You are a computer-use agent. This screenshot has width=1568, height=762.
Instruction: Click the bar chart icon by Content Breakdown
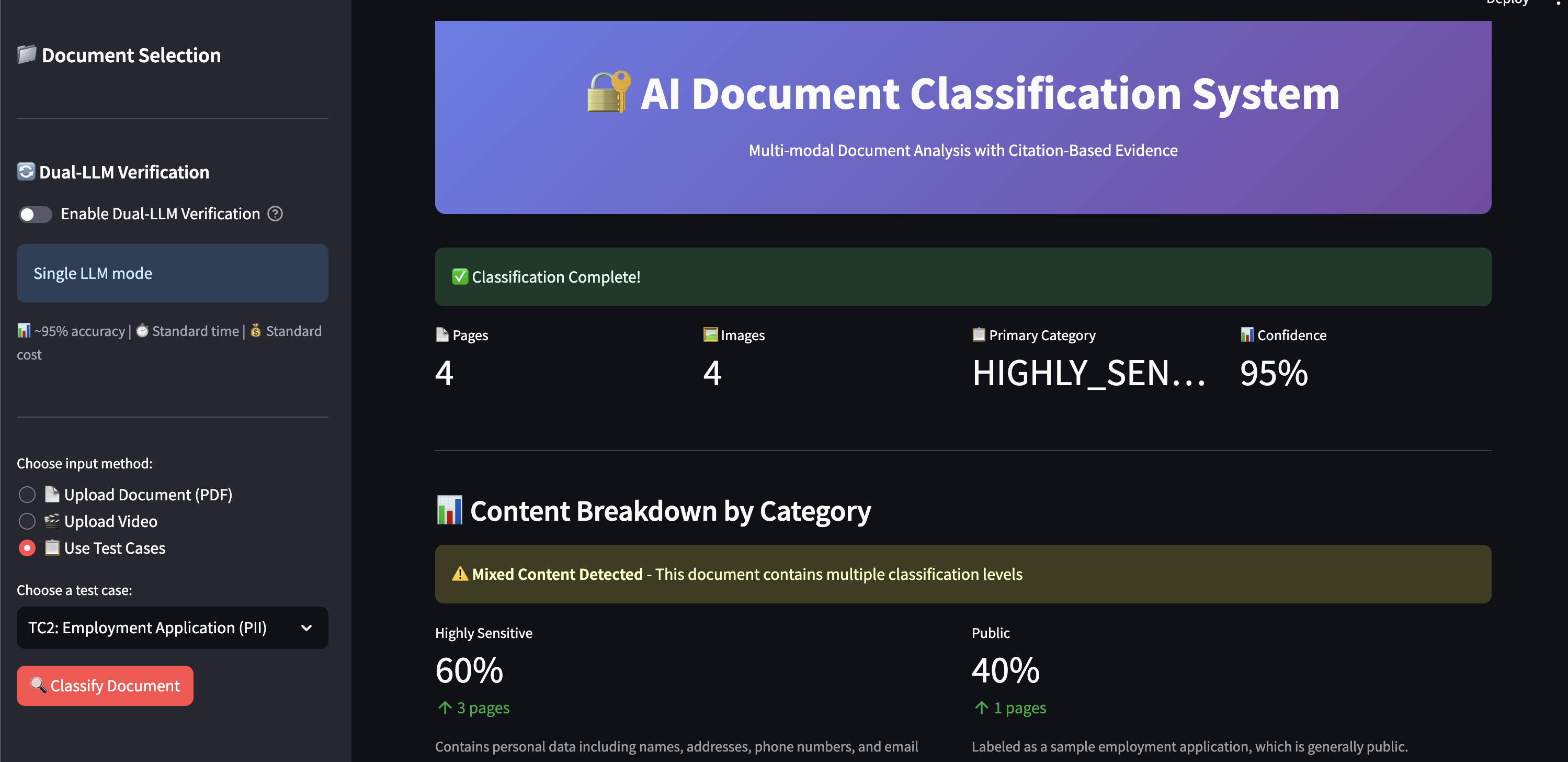(x=449, y=510)
